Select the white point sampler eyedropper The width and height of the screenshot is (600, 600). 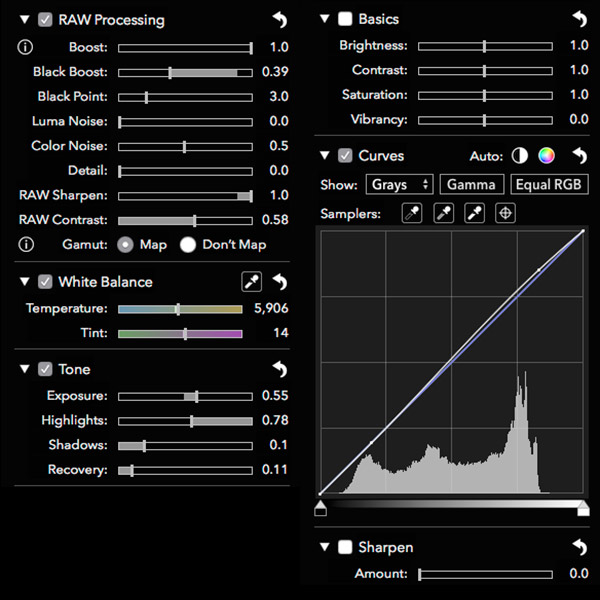pos(474,213)
